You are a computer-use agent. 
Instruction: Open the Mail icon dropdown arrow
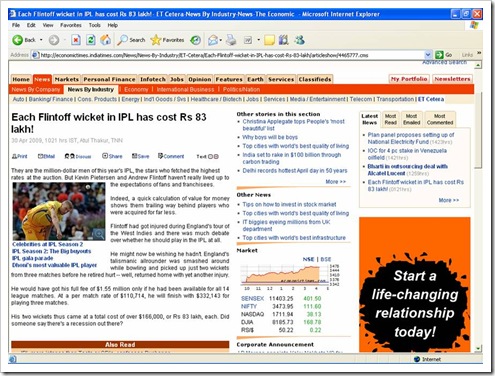click(221, 40)
